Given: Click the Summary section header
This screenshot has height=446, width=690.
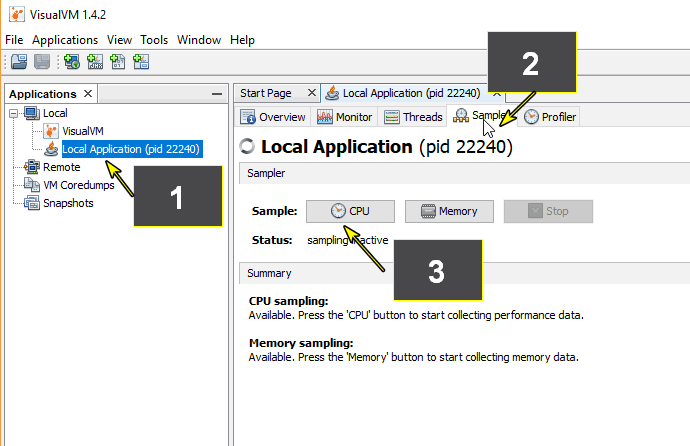Looking at the screenshot, I should click(464, 273).
